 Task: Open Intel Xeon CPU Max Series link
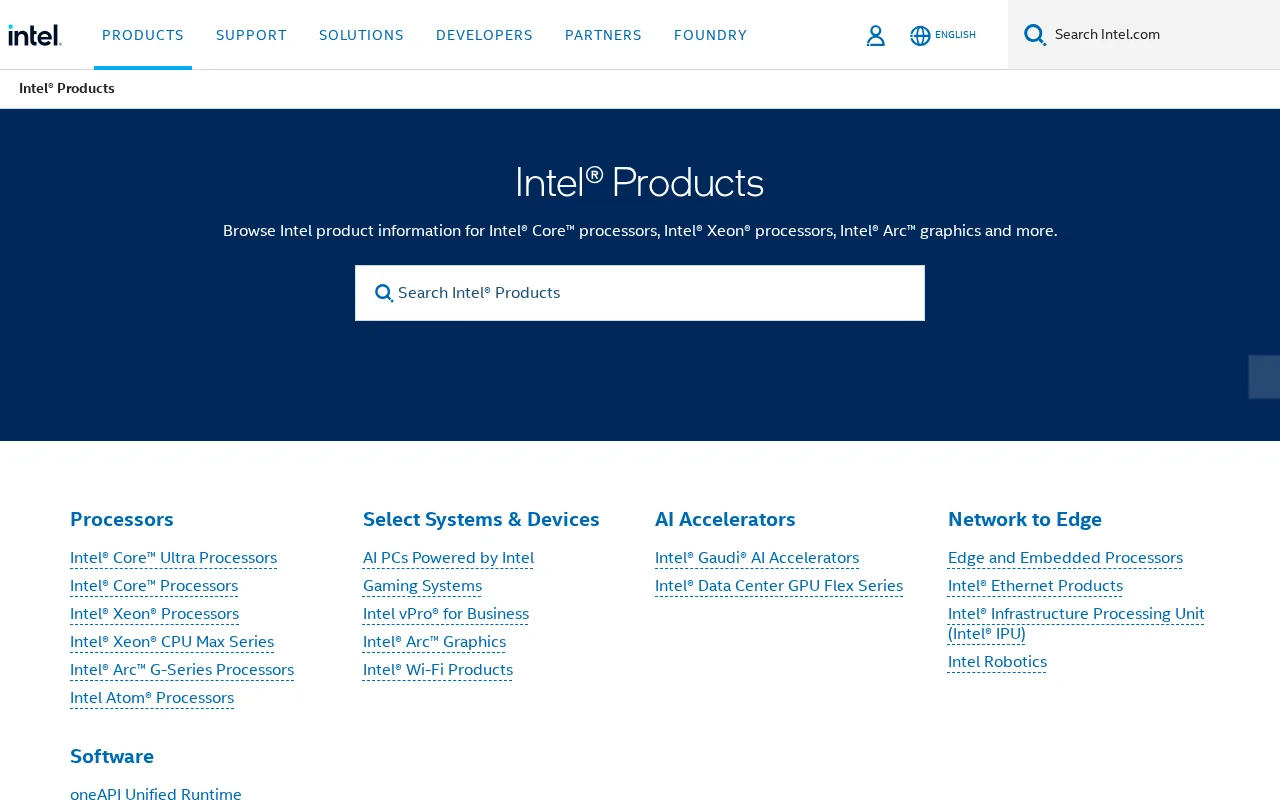point(172,642)
